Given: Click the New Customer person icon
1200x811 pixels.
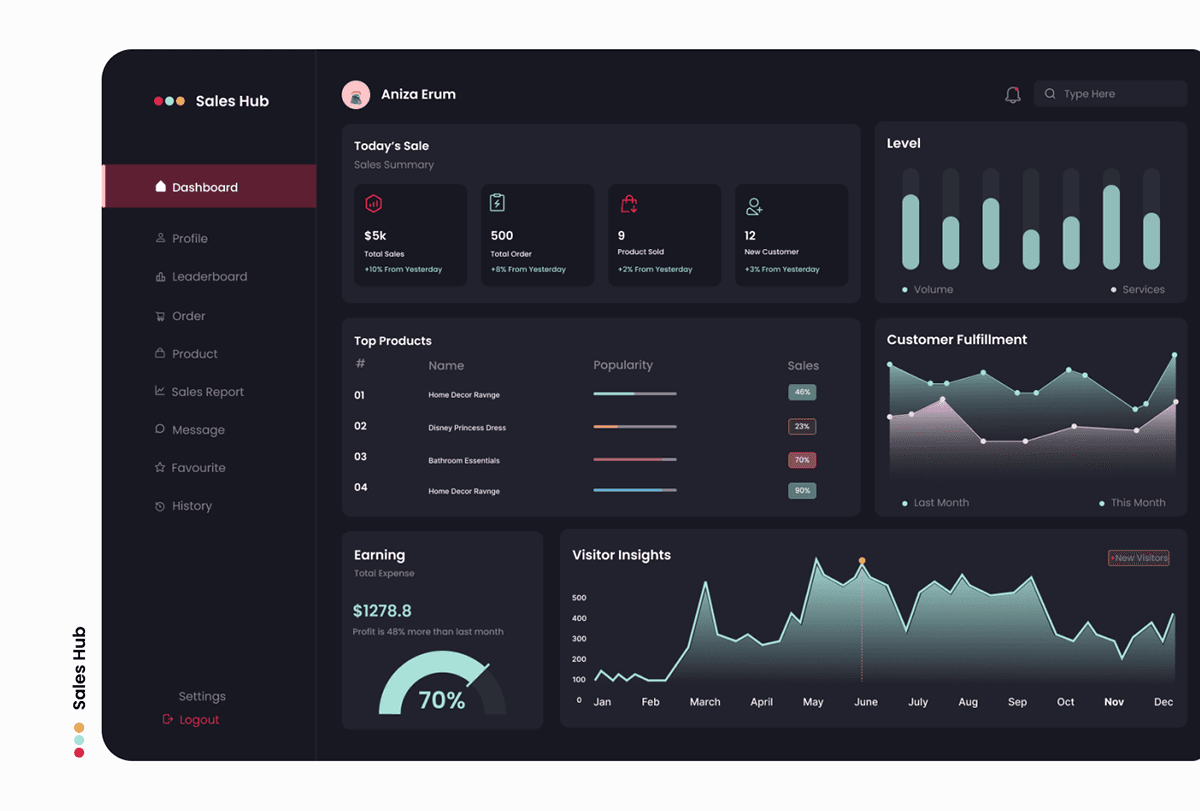Looking at the screenshot, I should point(754,207).
